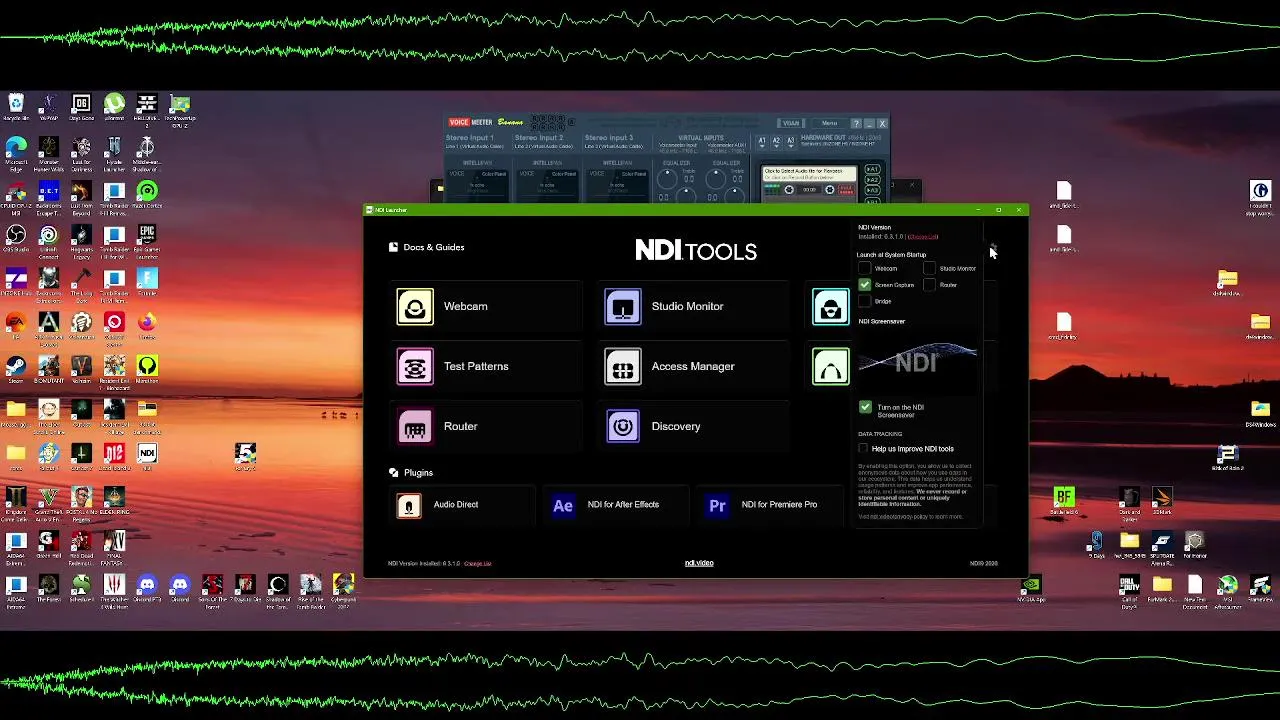Select the Ubisoft Connect desktop icon
This screenshot has height=720, width=1280.
pos(49,240)
